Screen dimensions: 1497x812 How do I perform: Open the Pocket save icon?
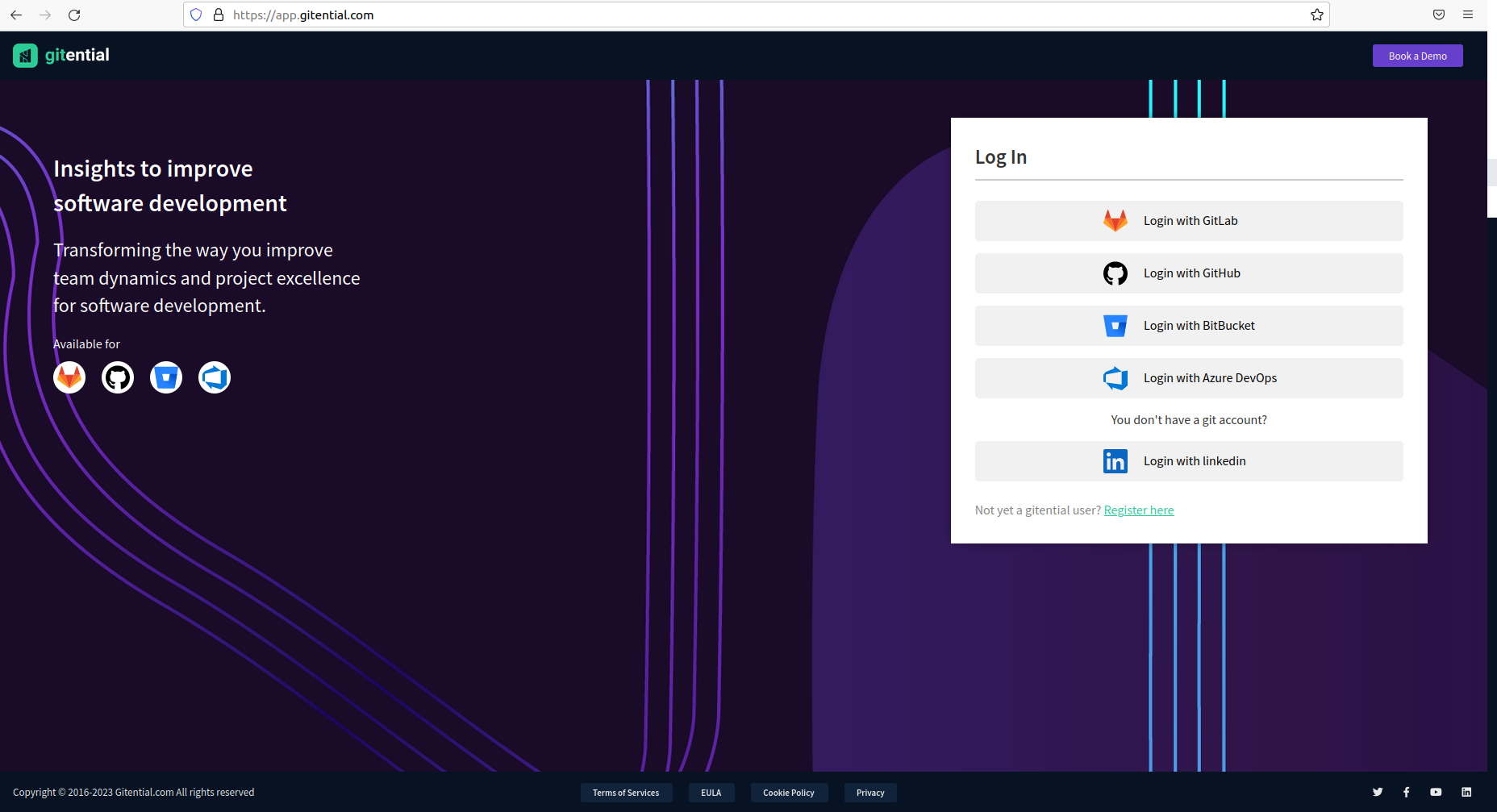click(x=1439, y=15)
